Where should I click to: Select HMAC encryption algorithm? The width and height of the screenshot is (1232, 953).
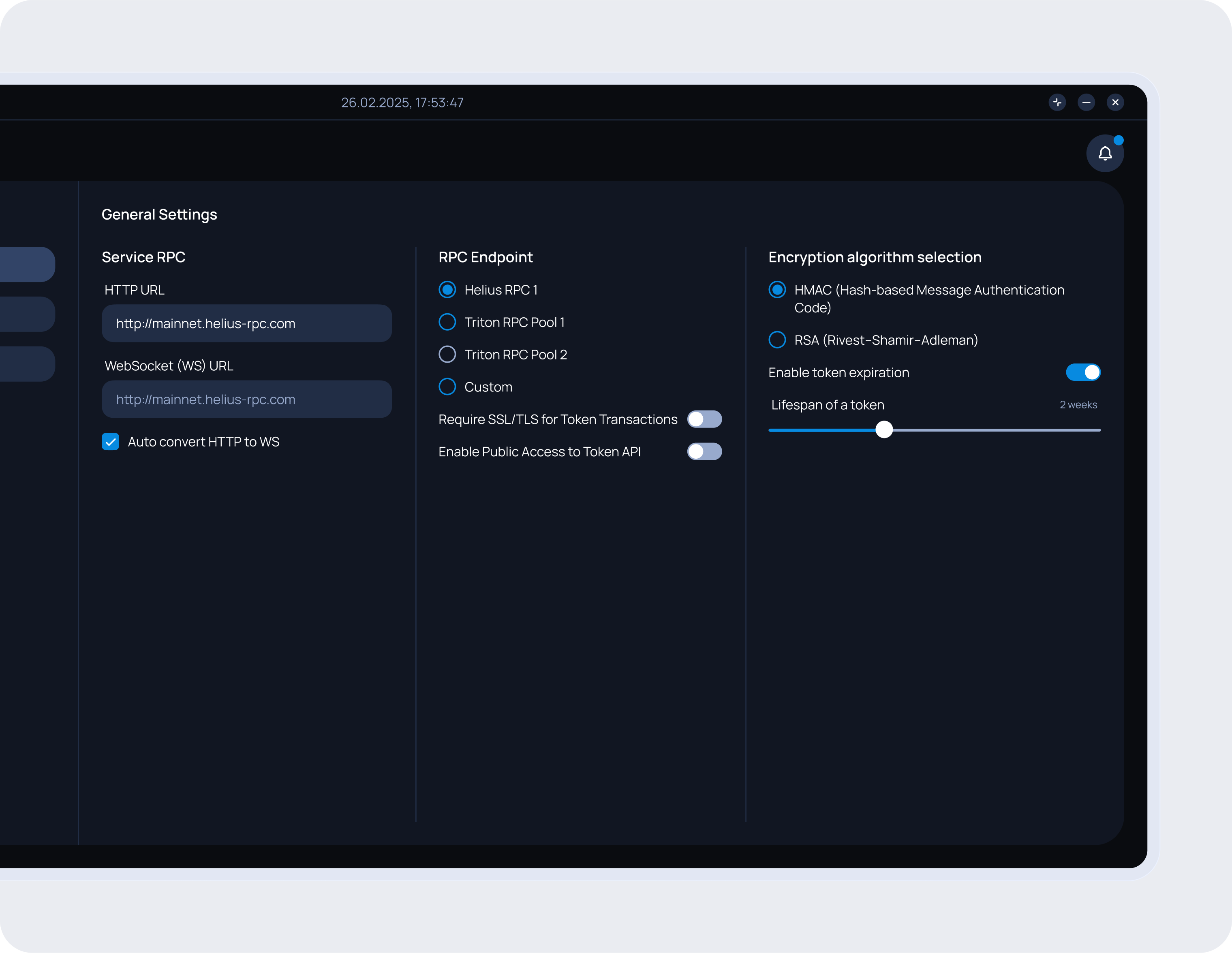click(777, 290)
